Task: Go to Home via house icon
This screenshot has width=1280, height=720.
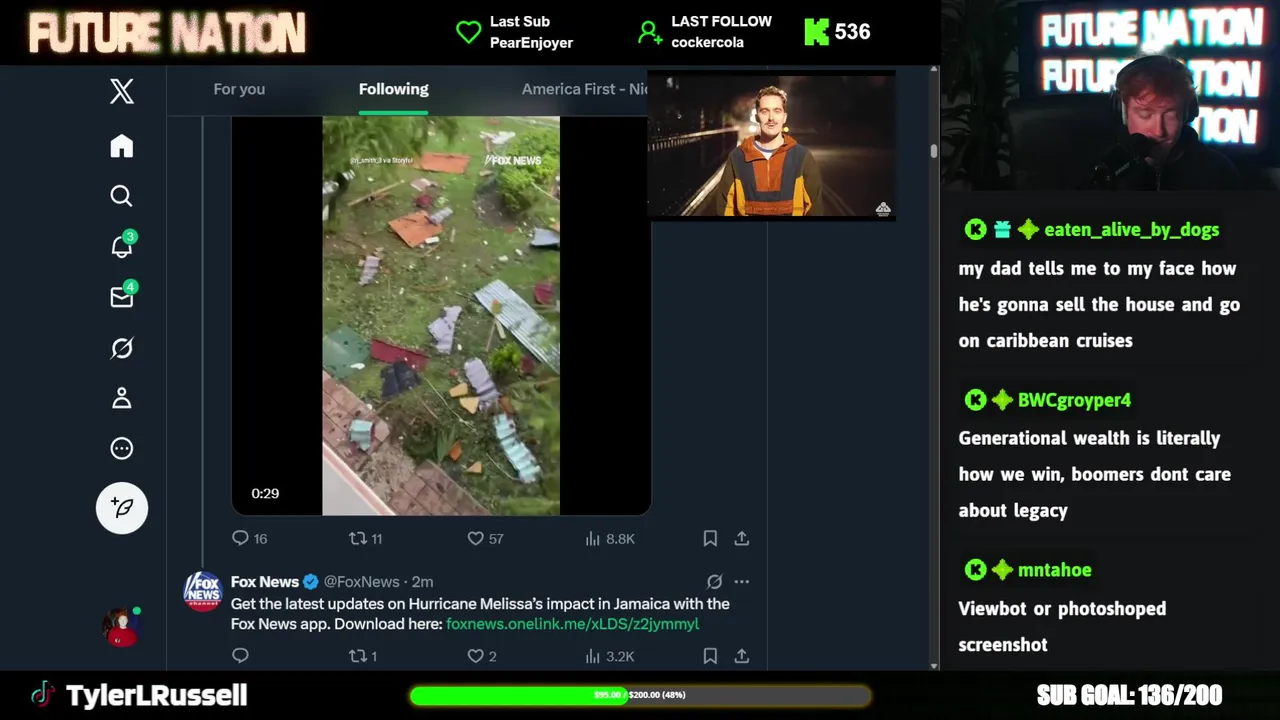Action: coord(121,146)
